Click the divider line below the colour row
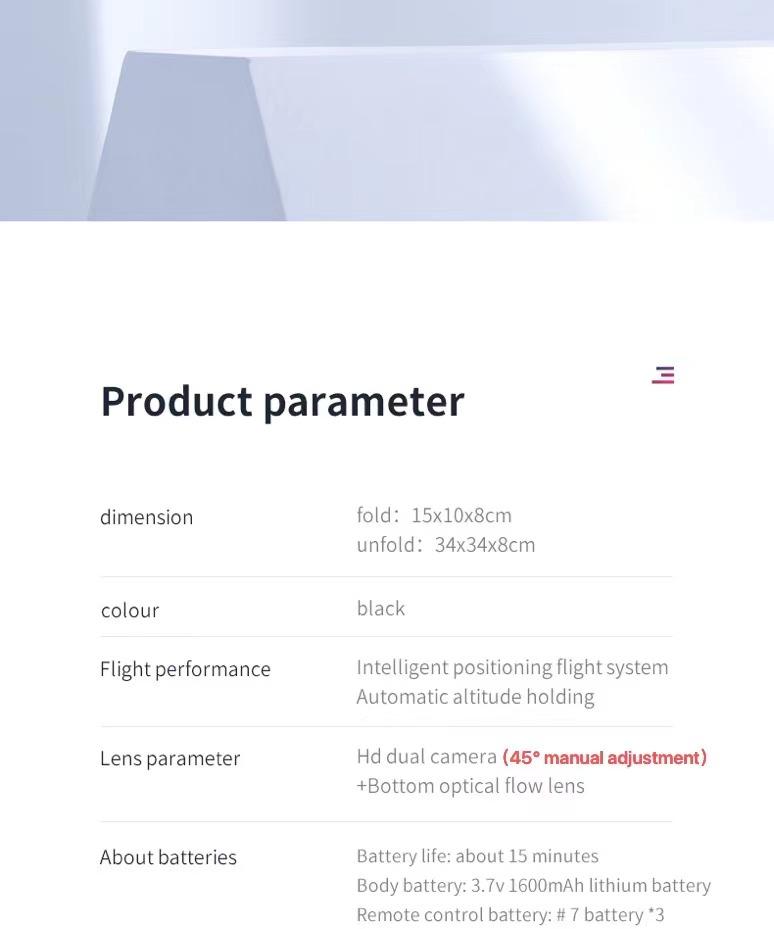 (386, 637)
